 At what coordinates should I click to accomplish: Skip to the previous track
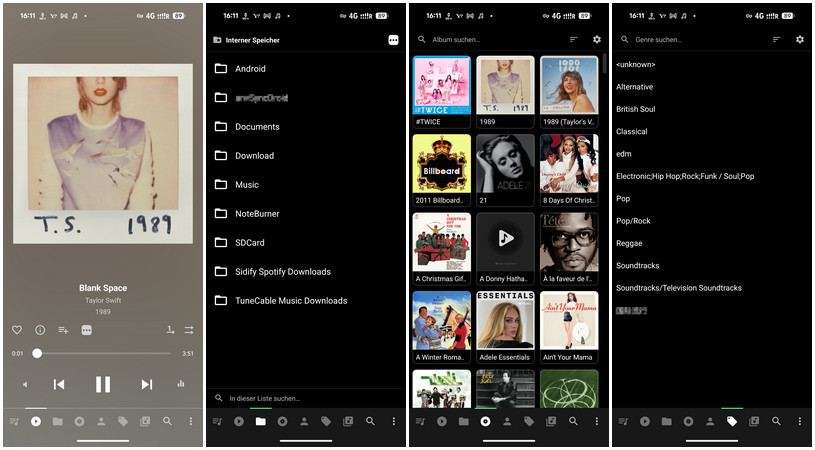59,385
